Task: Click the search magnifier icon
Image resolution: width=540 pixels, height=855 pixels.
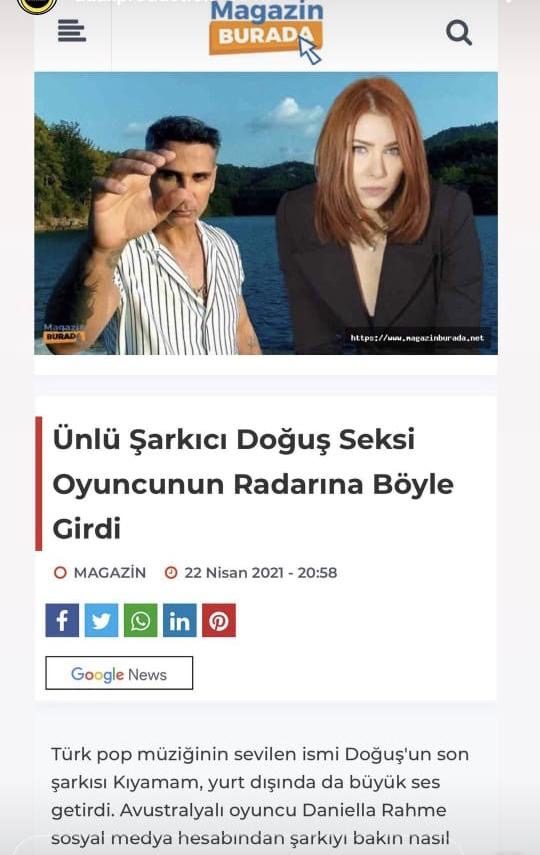Action: click(x=459, y=33)
